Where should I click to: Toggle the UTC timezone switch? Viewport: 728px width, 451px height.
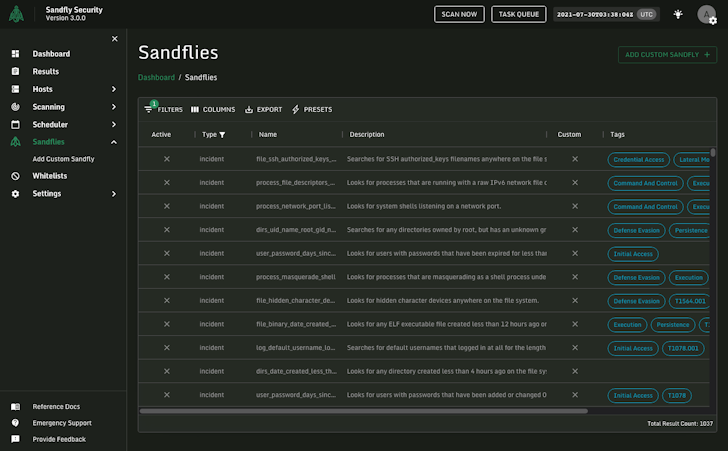[x=647, y=14]
